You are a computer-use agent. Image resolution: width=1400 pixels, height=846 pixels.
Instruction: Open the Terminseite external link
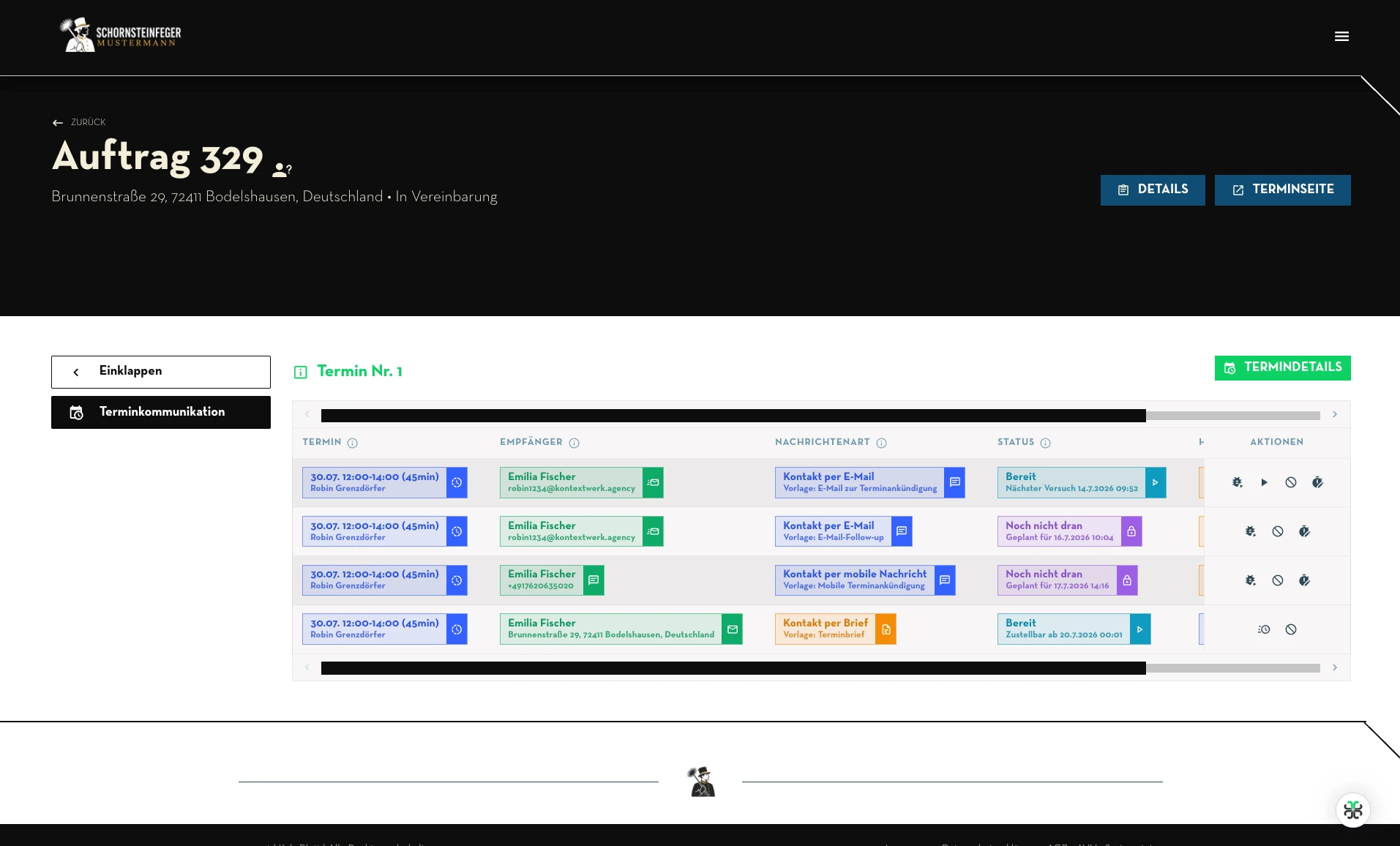pos(1283,190)
